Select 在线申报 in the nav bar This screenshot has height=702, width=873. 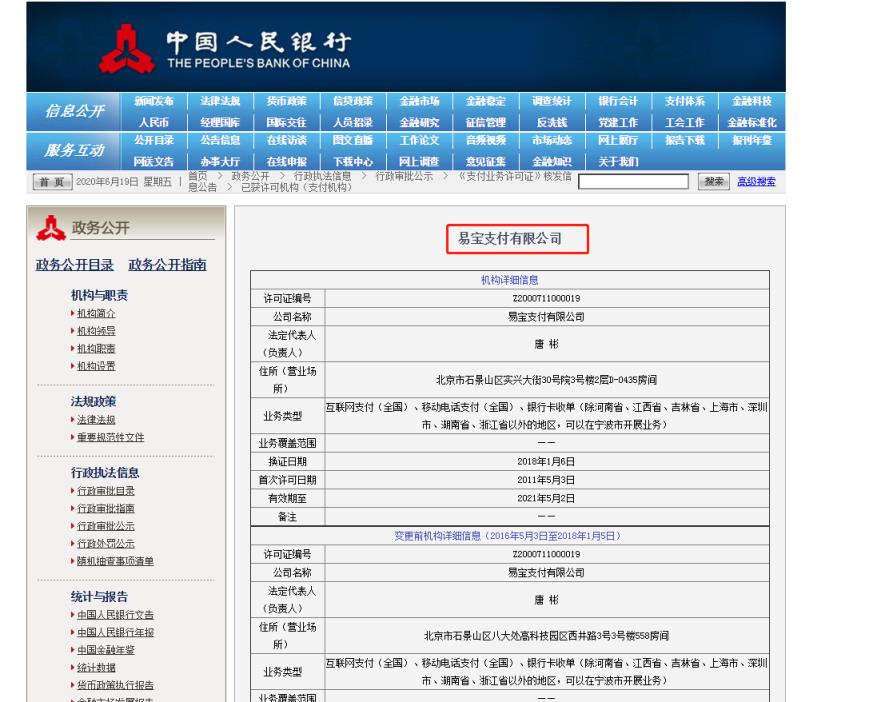coord(286,161)
